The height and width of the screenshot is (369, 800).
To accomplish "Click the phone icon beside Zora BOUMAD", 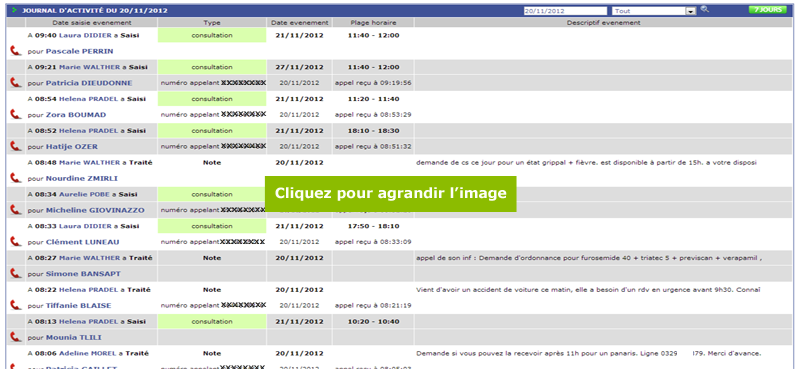I will (16, 114).
